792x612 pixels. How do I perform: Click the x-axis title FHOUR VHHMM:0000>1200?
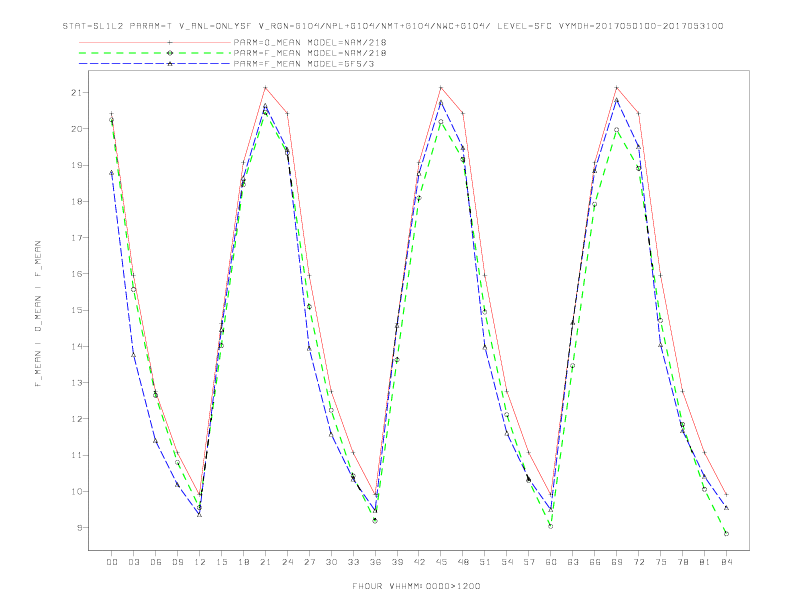tap(416, 586)
